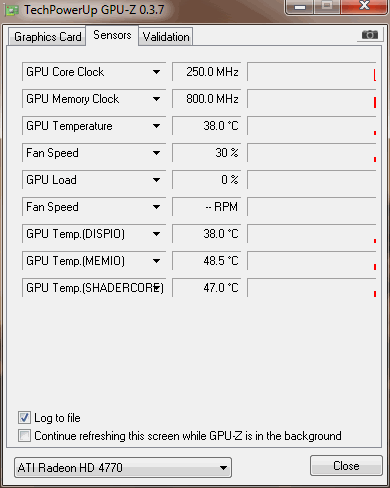The width and height of the screenshot is (390, 488).
Task: Click the 38.0 °C GPU Temperature value field
Action: click(x=207, y=126)
